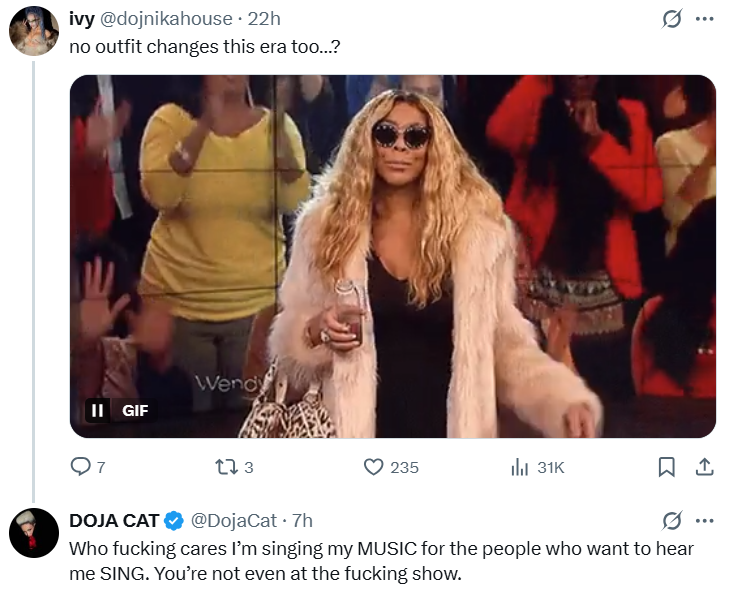Open ivy's profile picture
Screen dimensions: 731x596
pos(34,31)
